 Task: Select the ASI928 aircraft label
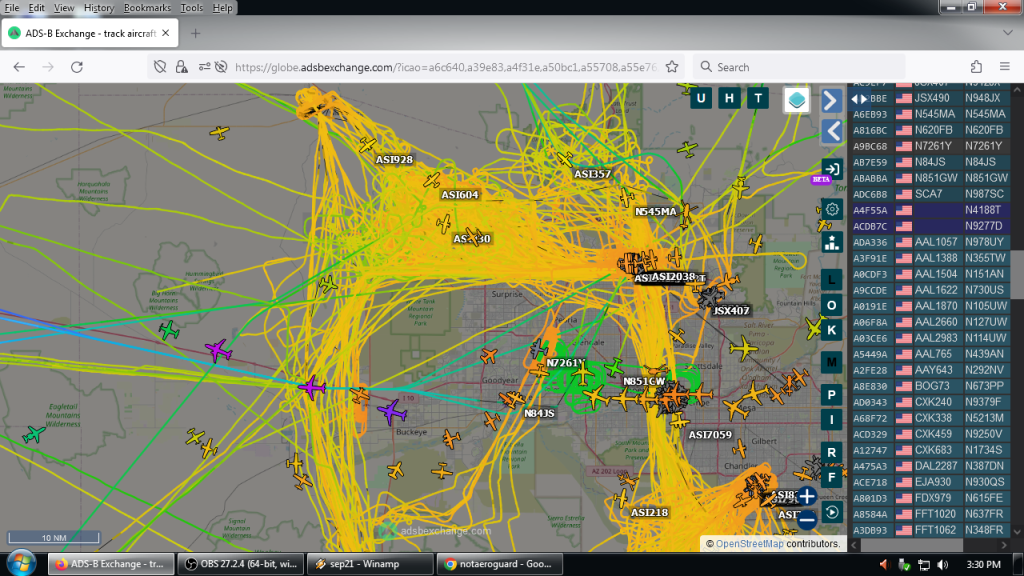[x=394, y=159]
